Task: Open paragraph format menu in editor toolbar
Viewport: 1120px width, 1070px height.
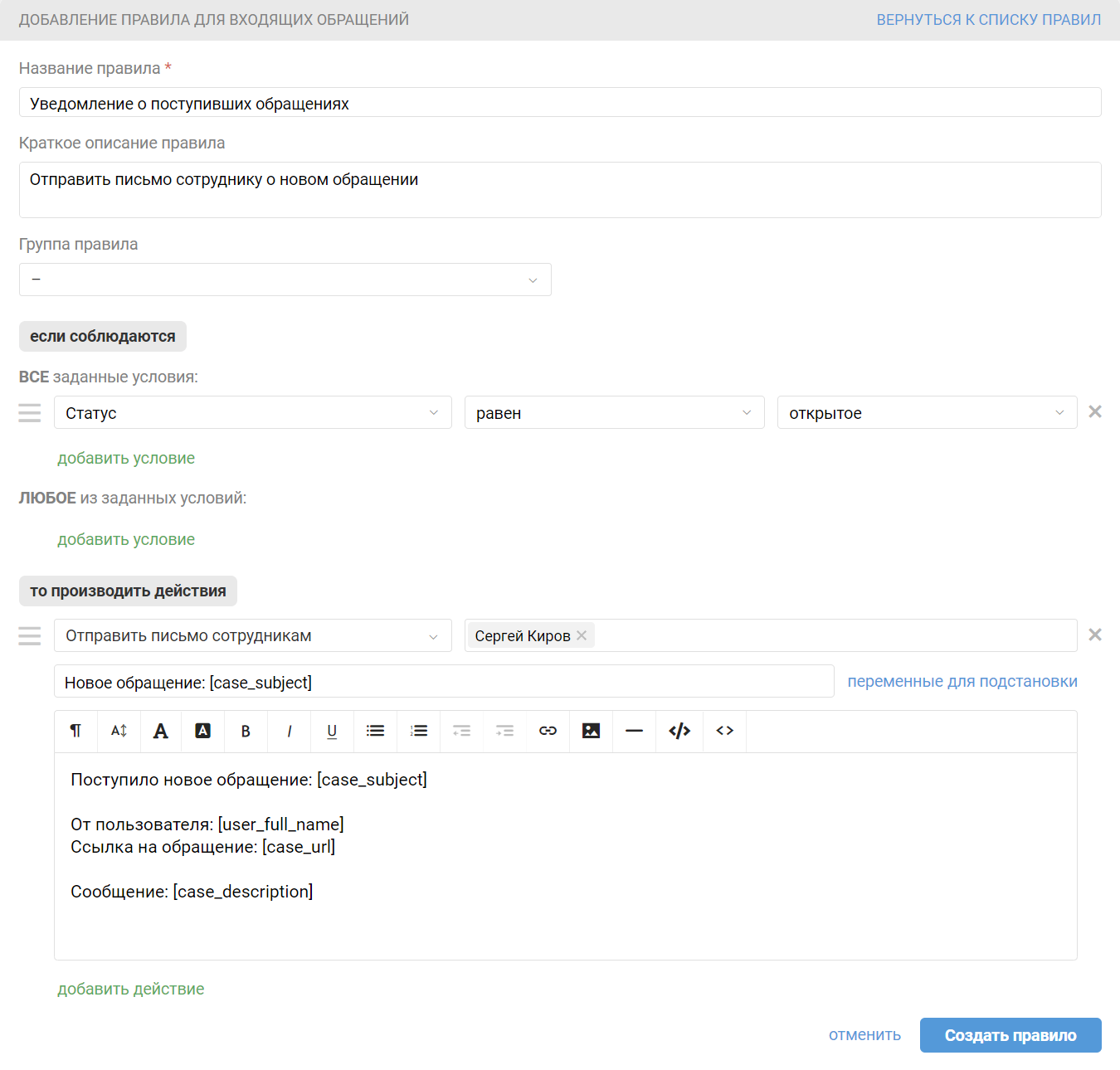Action: 75,731
